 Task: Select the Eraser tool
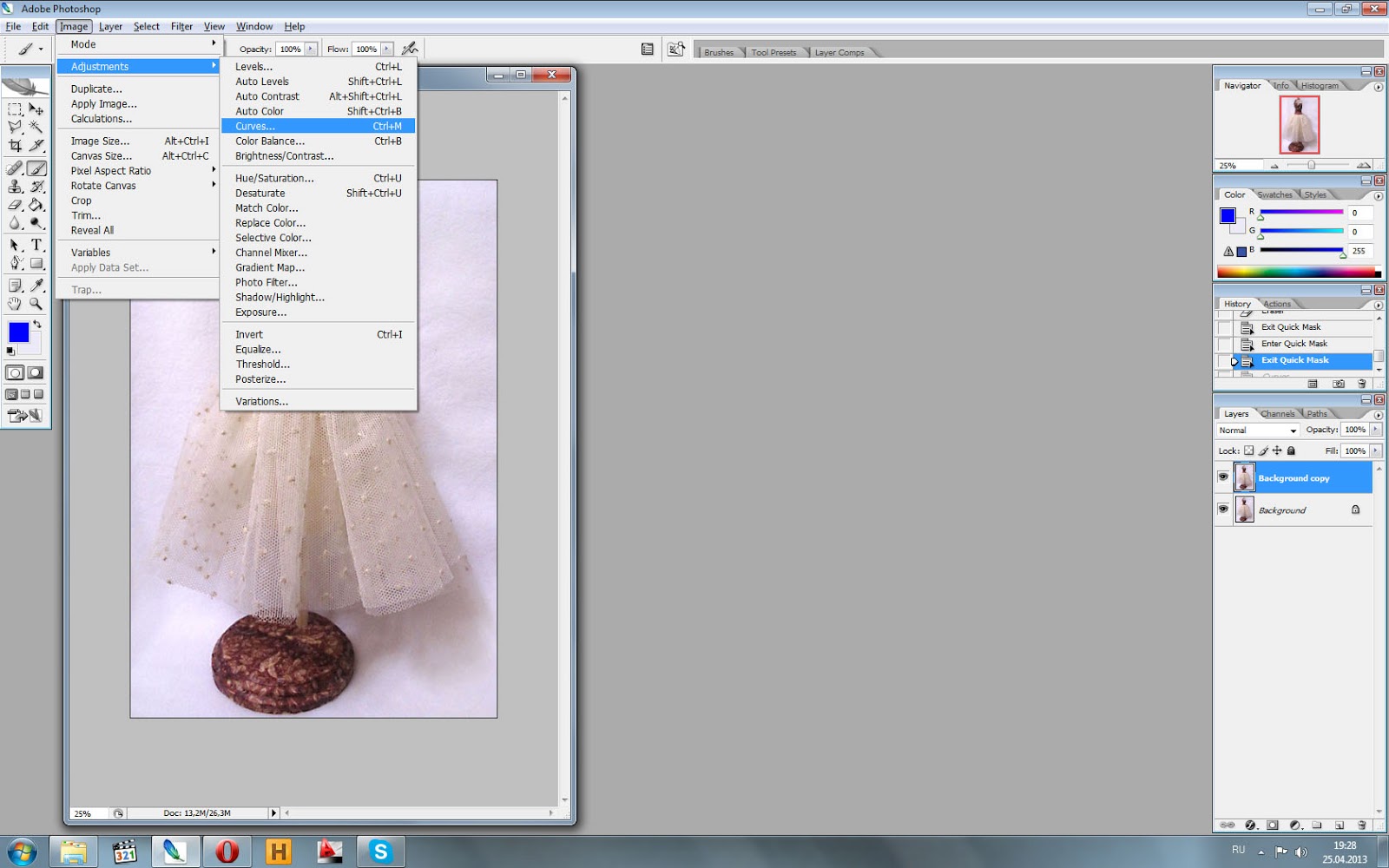point(15,205)
